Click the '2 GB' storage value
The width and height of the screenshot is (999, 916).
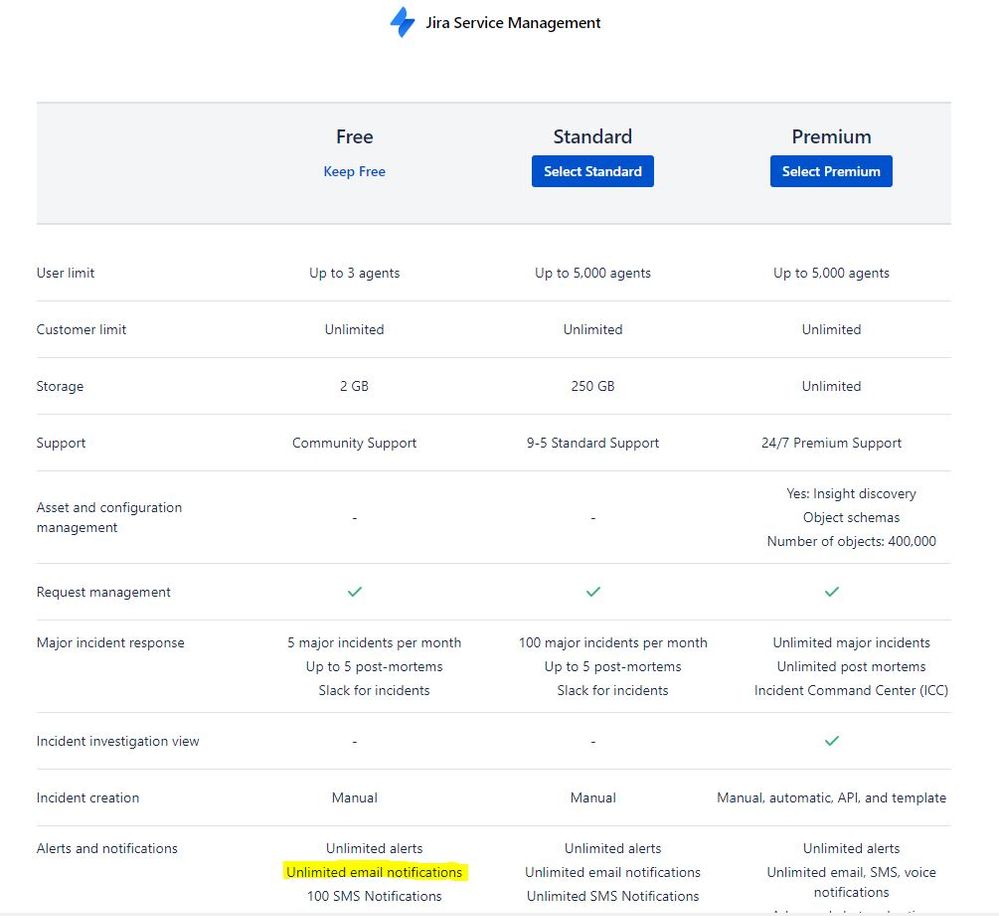(354, 386)
